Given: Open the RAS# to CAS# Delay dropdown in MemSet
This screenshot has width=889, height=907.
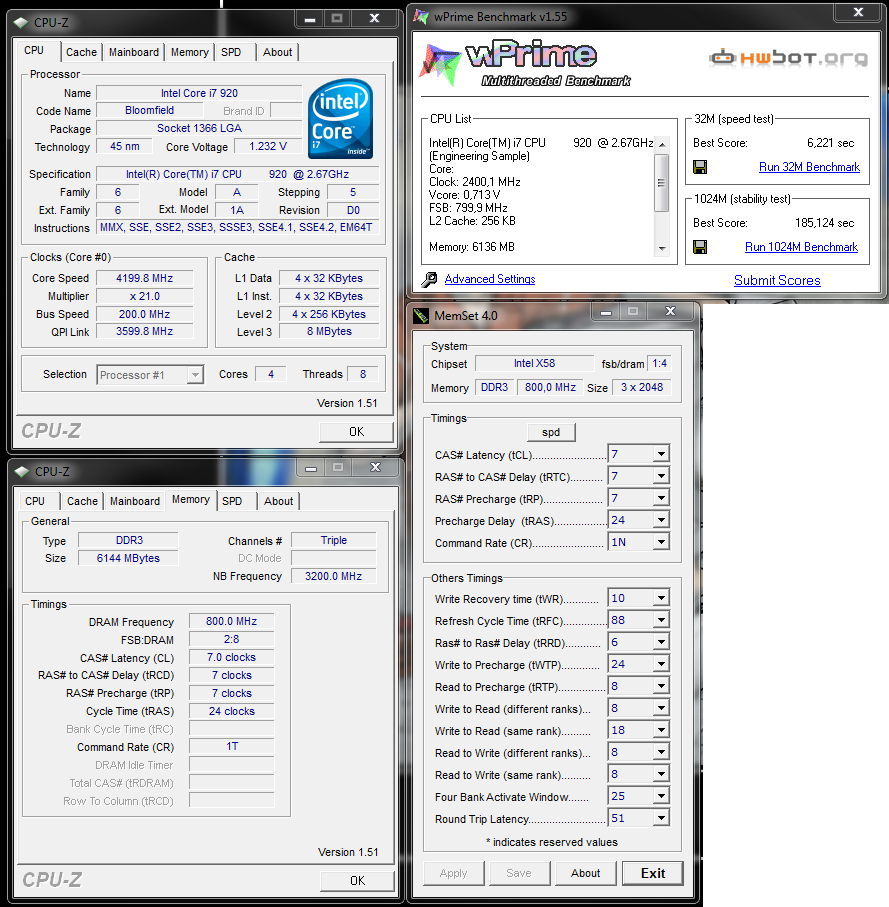Looking at the screenshot, I should pos(661,476).
